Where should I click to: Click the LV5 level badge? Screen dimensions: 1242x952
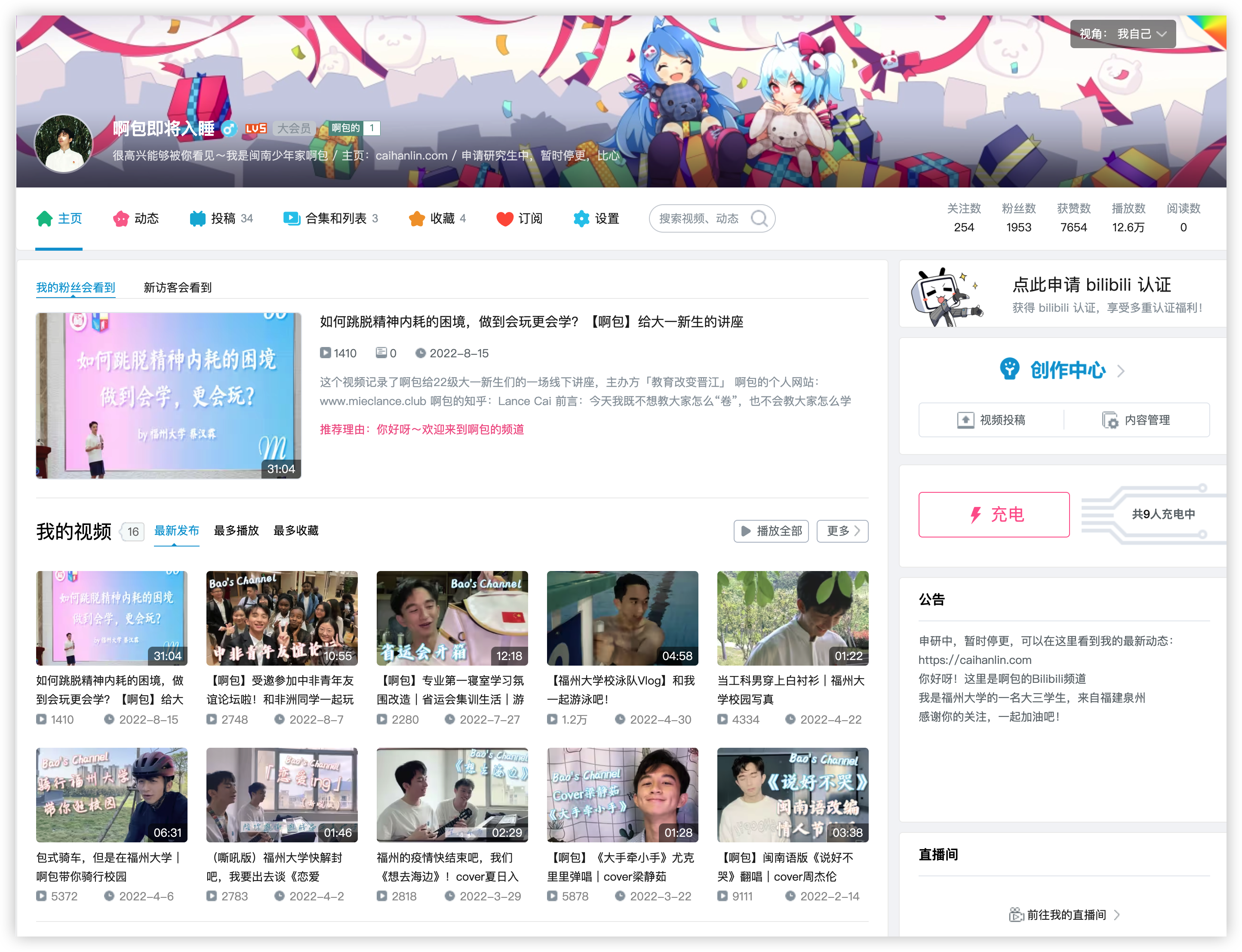tap(255, 129)
